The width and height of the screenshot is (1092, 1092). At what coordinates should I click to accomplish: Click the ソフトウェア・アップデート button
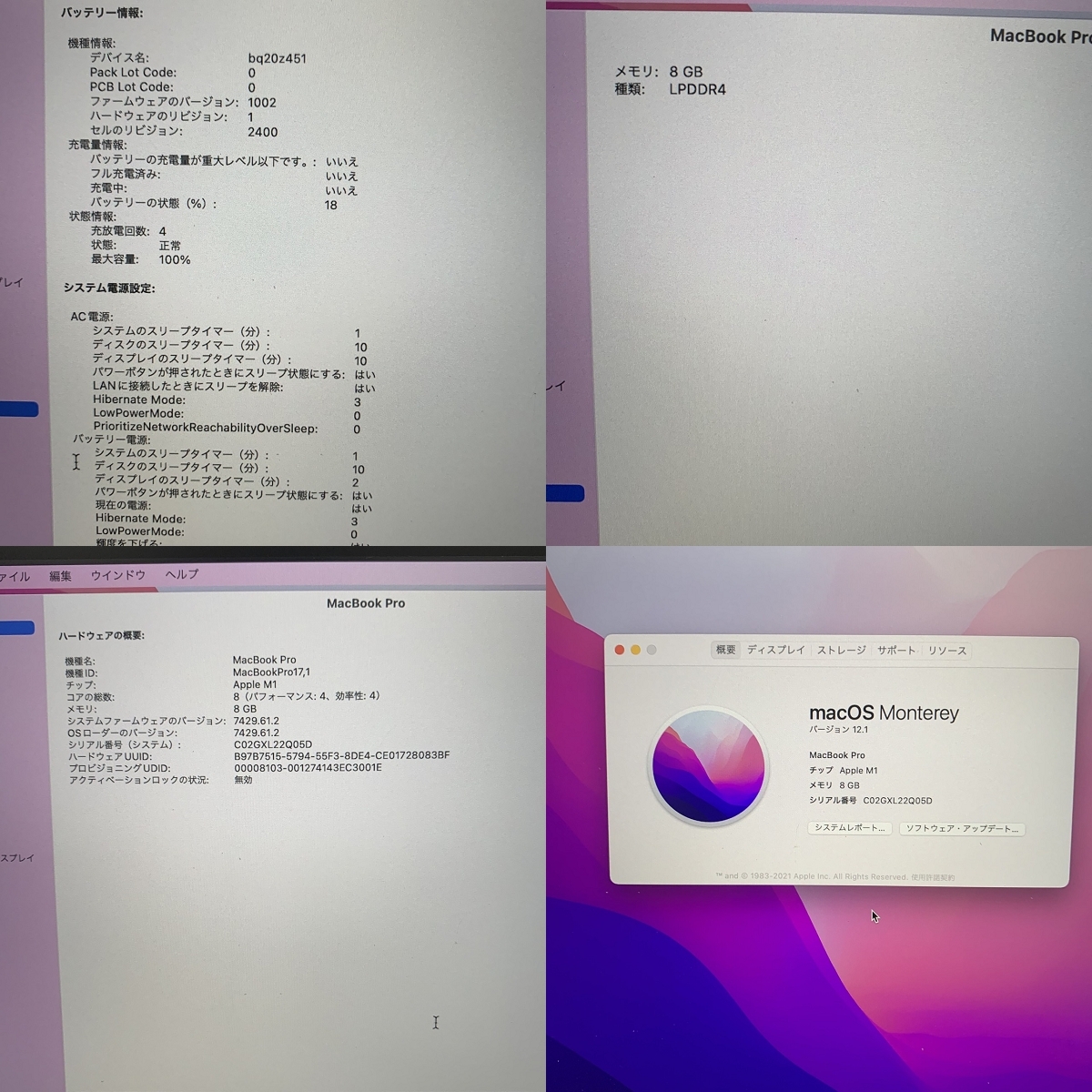(964, 828)
